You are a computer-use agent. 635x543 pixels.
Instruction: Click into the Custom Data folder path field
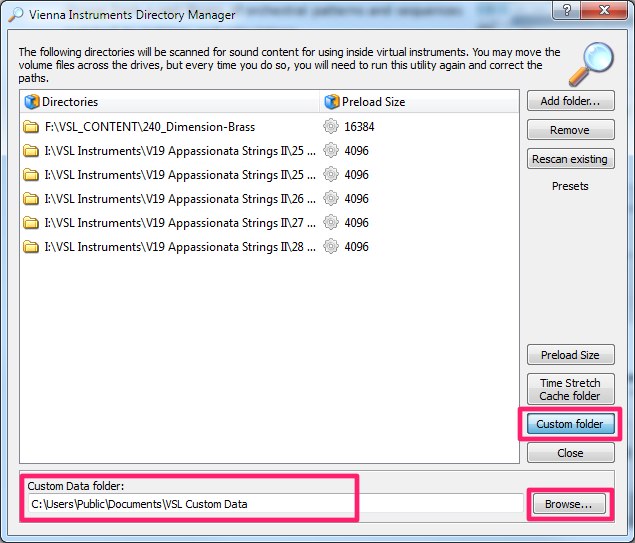276,504
